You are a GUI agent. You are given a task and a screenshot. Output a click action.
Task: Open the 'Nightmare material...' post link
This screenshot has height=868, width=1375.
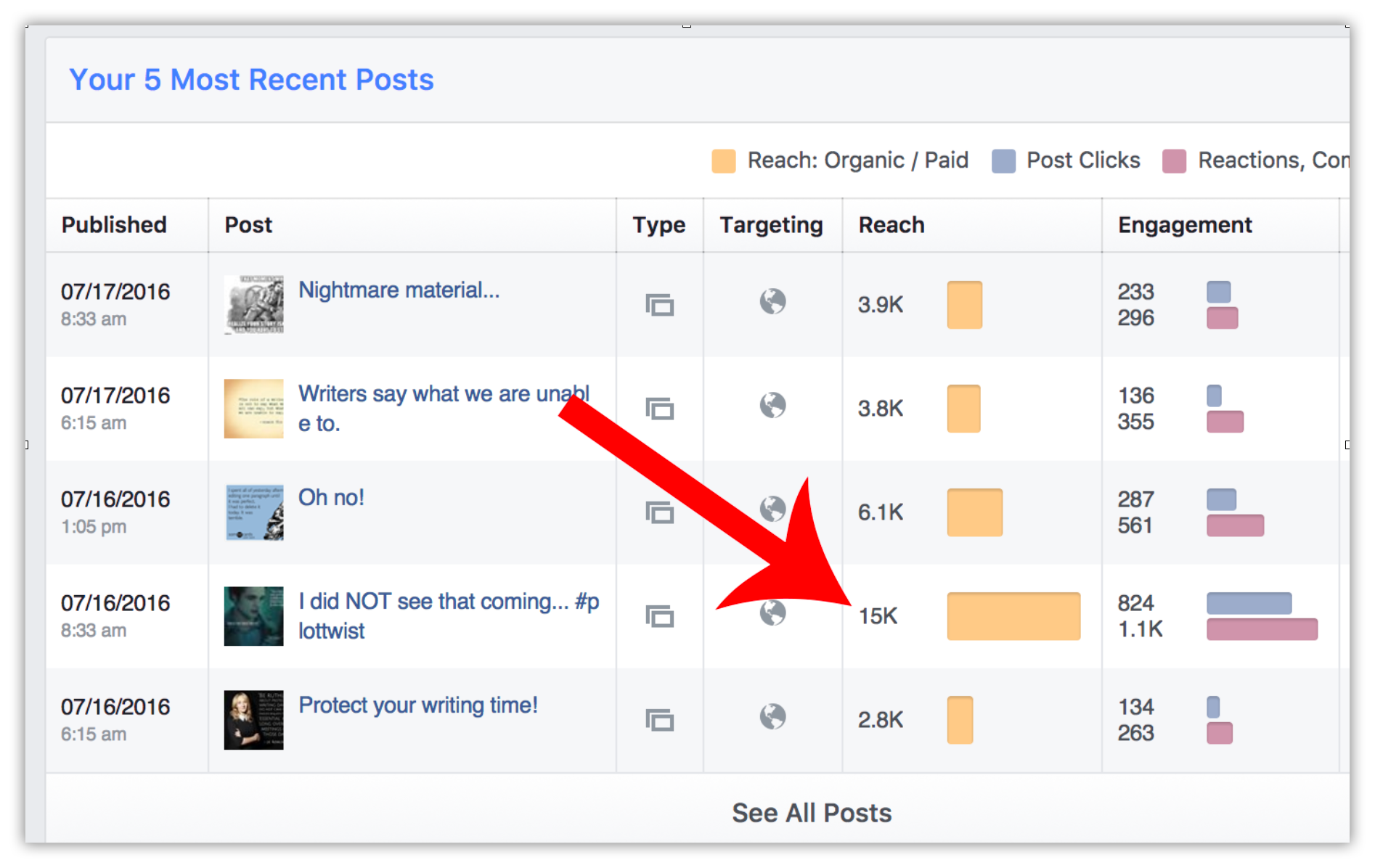(399, 290)
